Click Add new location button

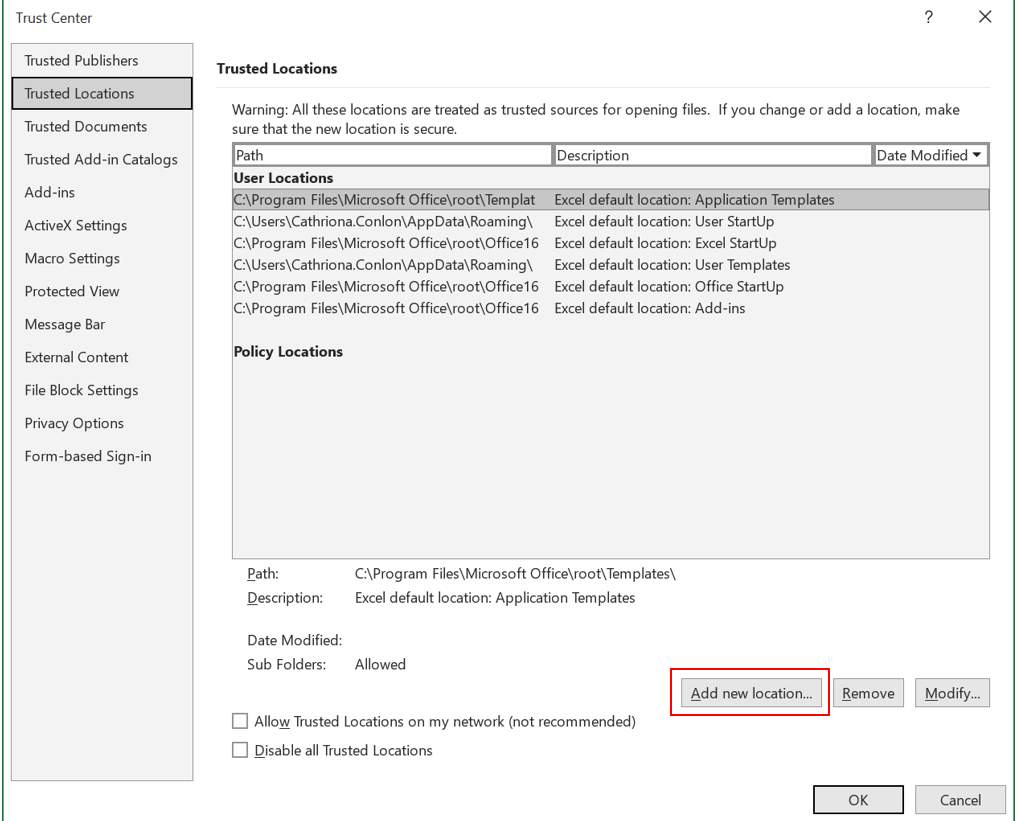click(751, 693)
